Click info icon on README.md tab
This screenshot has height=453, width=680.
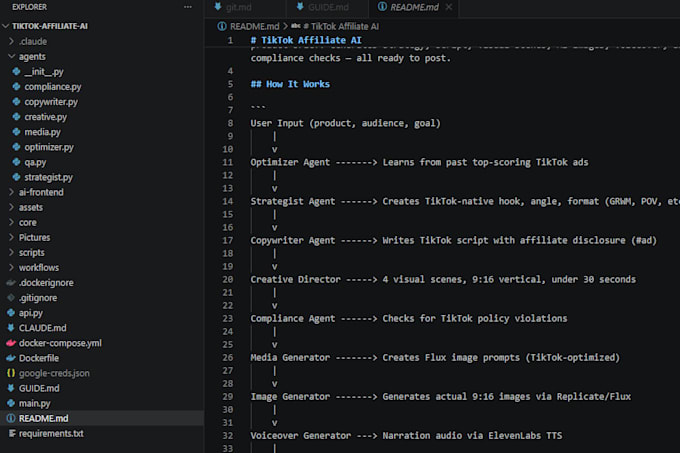[382, 7]
